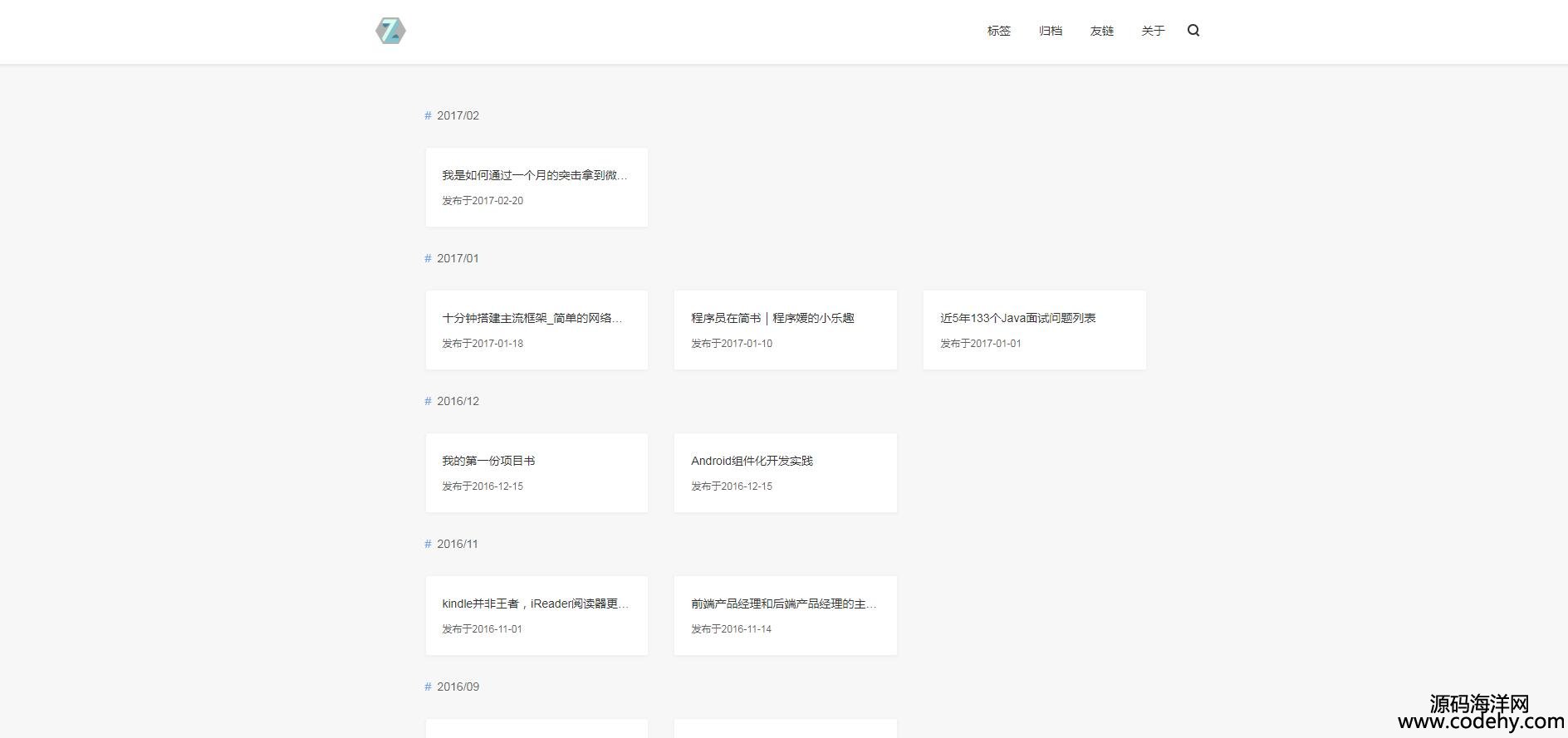Screen dimensions: 1568x738
Task: Open post 十分钟搭建主流框架_简单的网络…
Action: point(532,318)
